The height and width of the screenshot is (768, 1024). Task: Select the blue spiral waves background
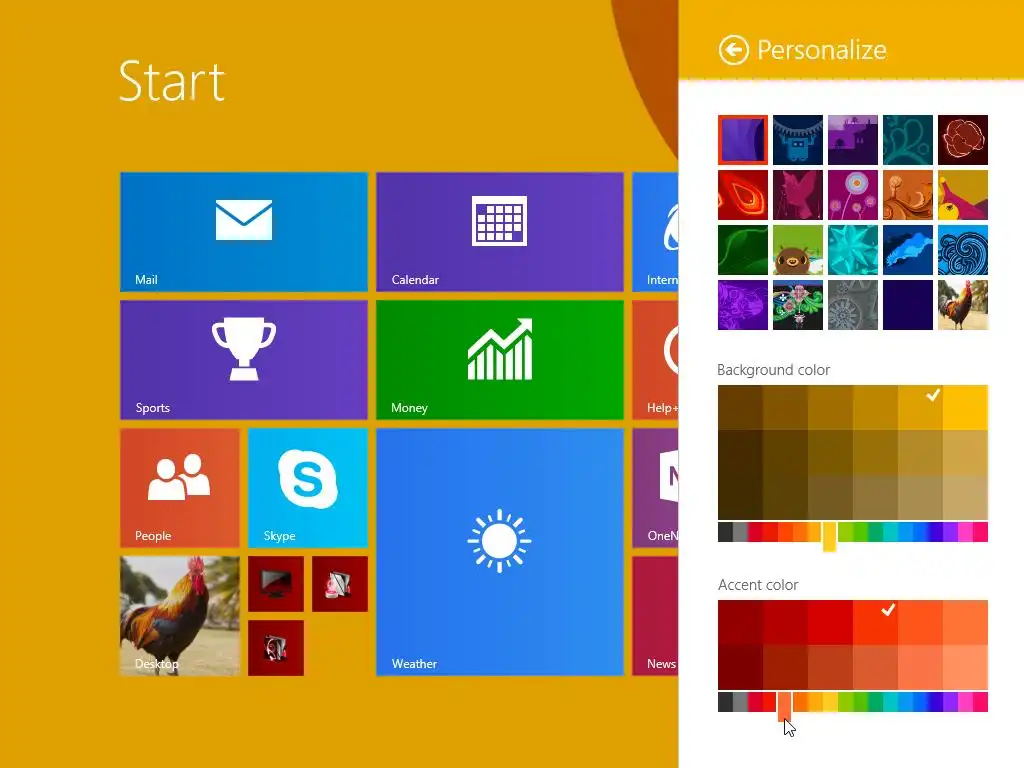963,250
